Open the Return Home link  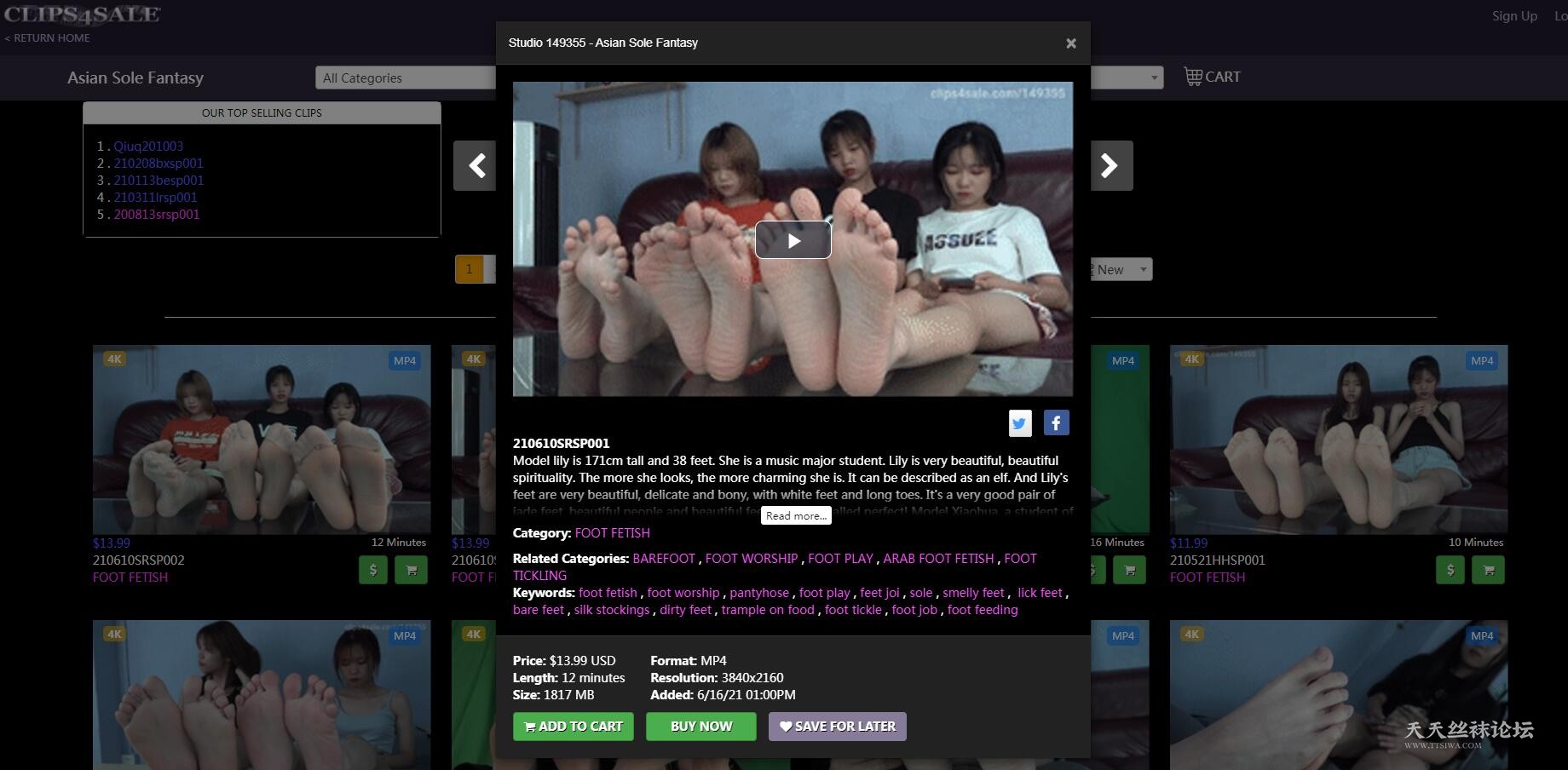(48, 37)
